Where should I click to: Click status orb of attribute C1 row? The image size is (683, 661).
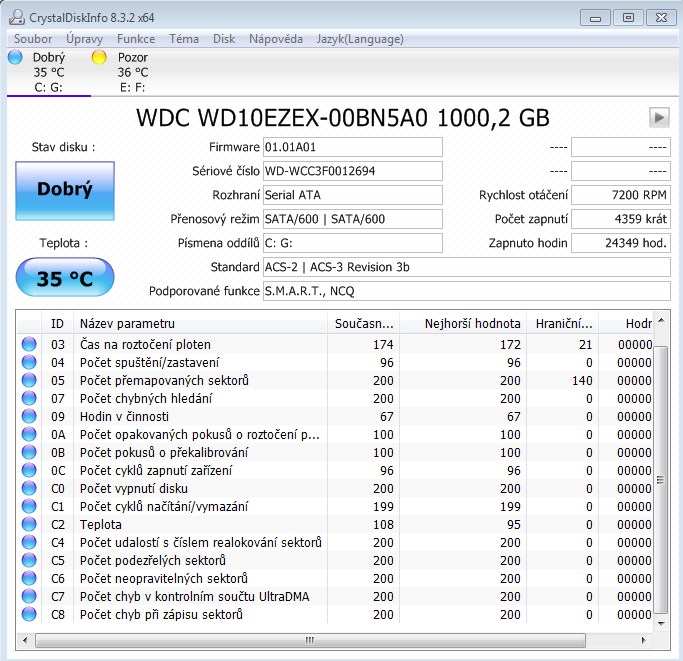tap(29, 506)
